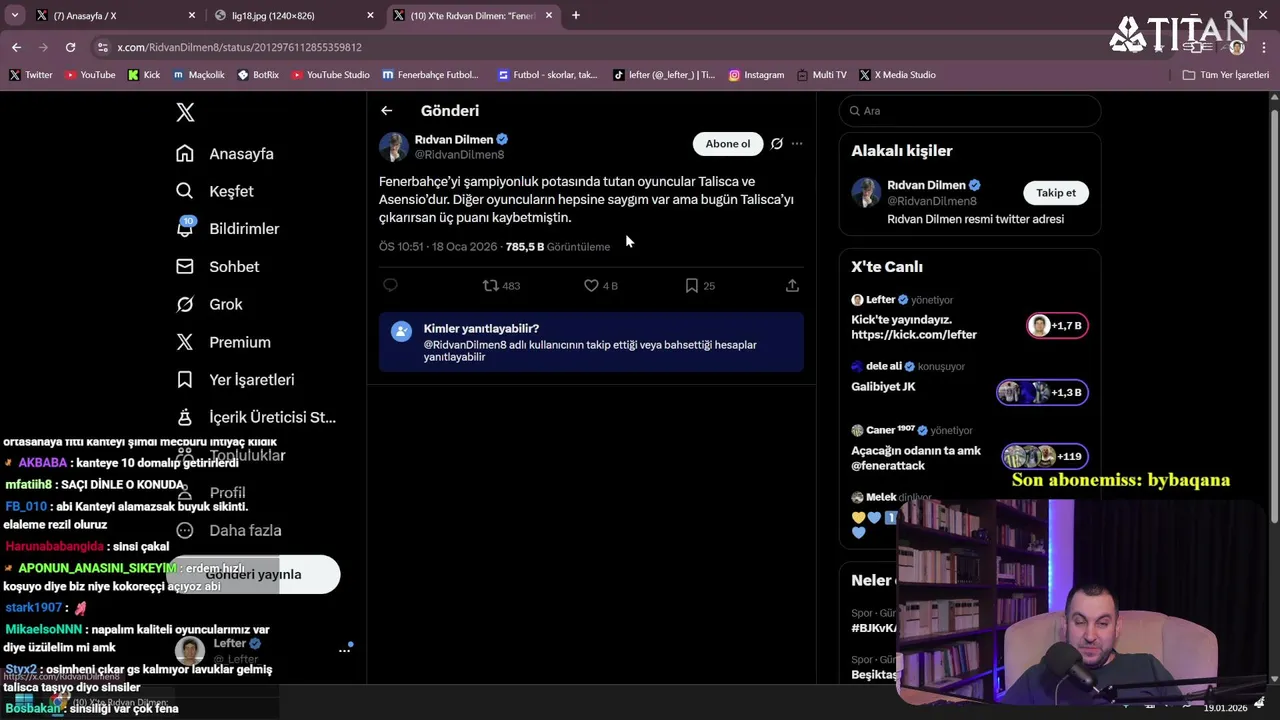1280x720 pixels.
Task: Open Tüm Yer İşaretleri folder
Action: (1225, 75)
